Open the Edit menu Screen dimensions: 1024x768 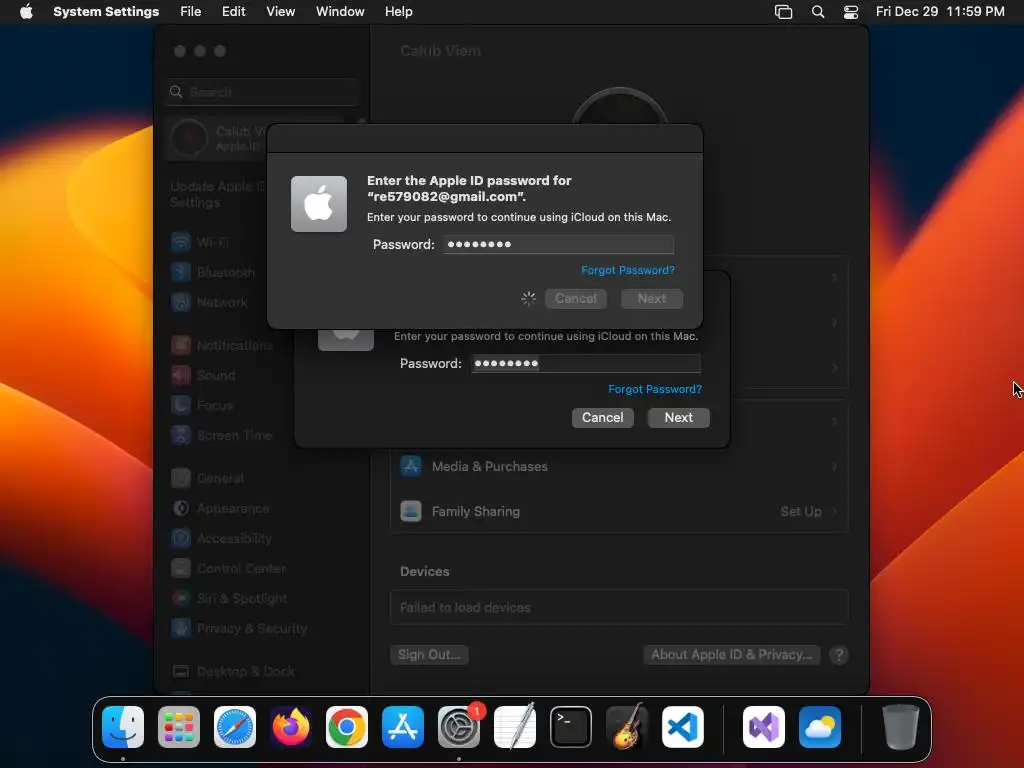(233, 12)
